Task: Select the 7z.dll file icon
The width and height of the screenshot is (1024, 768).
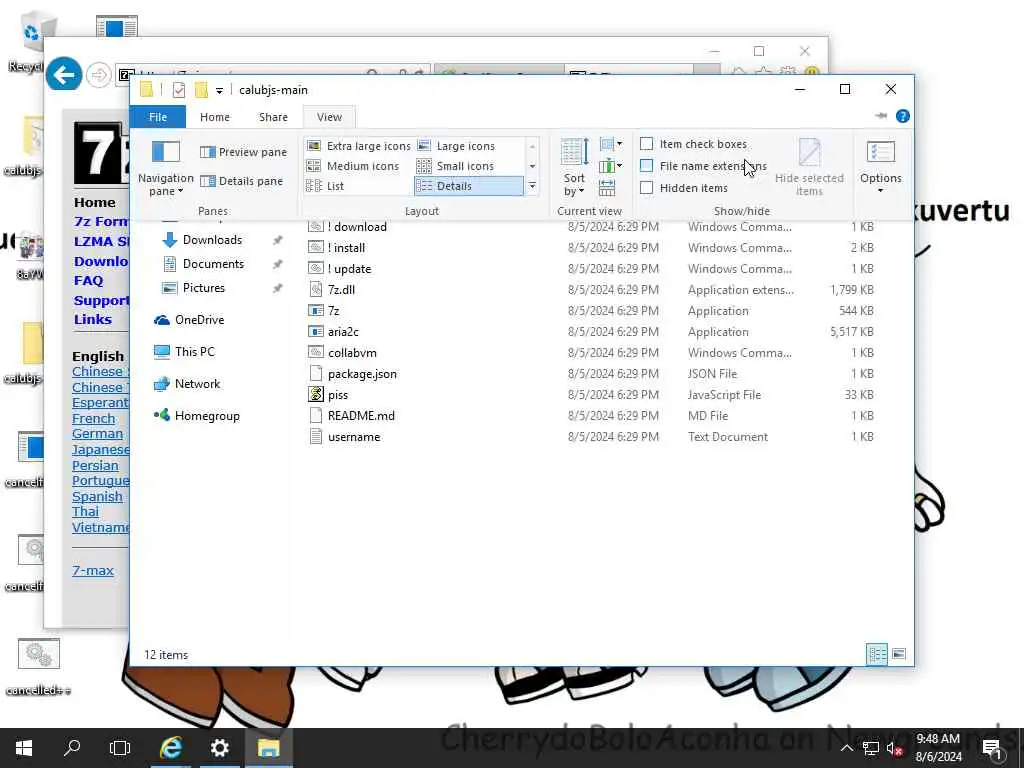Action: click(x=316, y=289)
